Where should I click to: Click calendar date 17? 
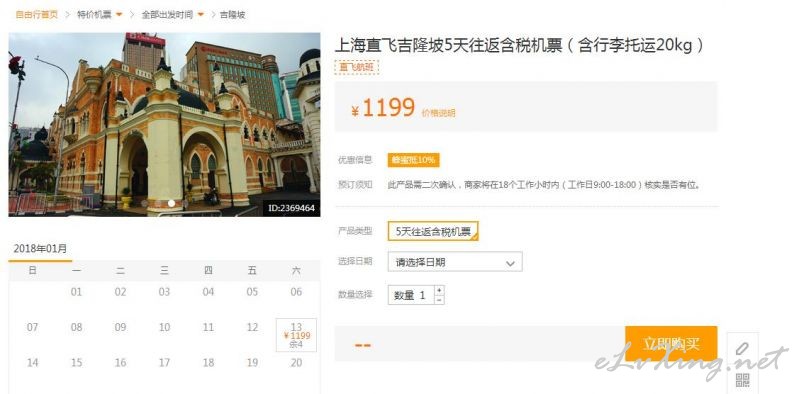coord(164,363)
